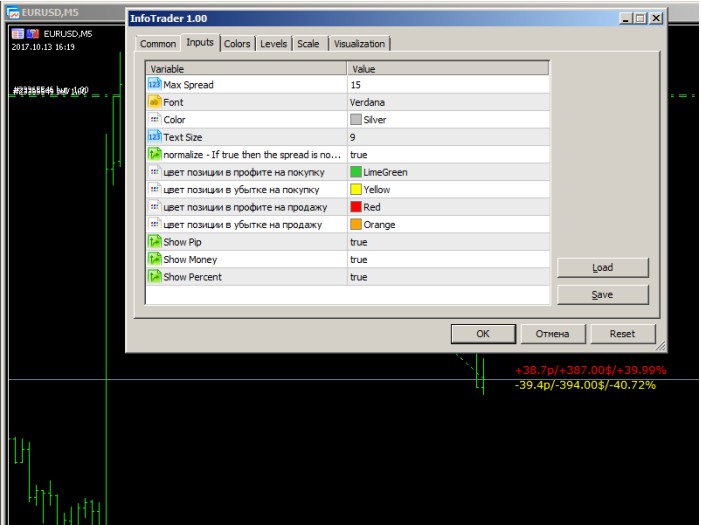Click the Yellow color swatch
Screen dimensions: 701x525
click(x=356, y=189)
